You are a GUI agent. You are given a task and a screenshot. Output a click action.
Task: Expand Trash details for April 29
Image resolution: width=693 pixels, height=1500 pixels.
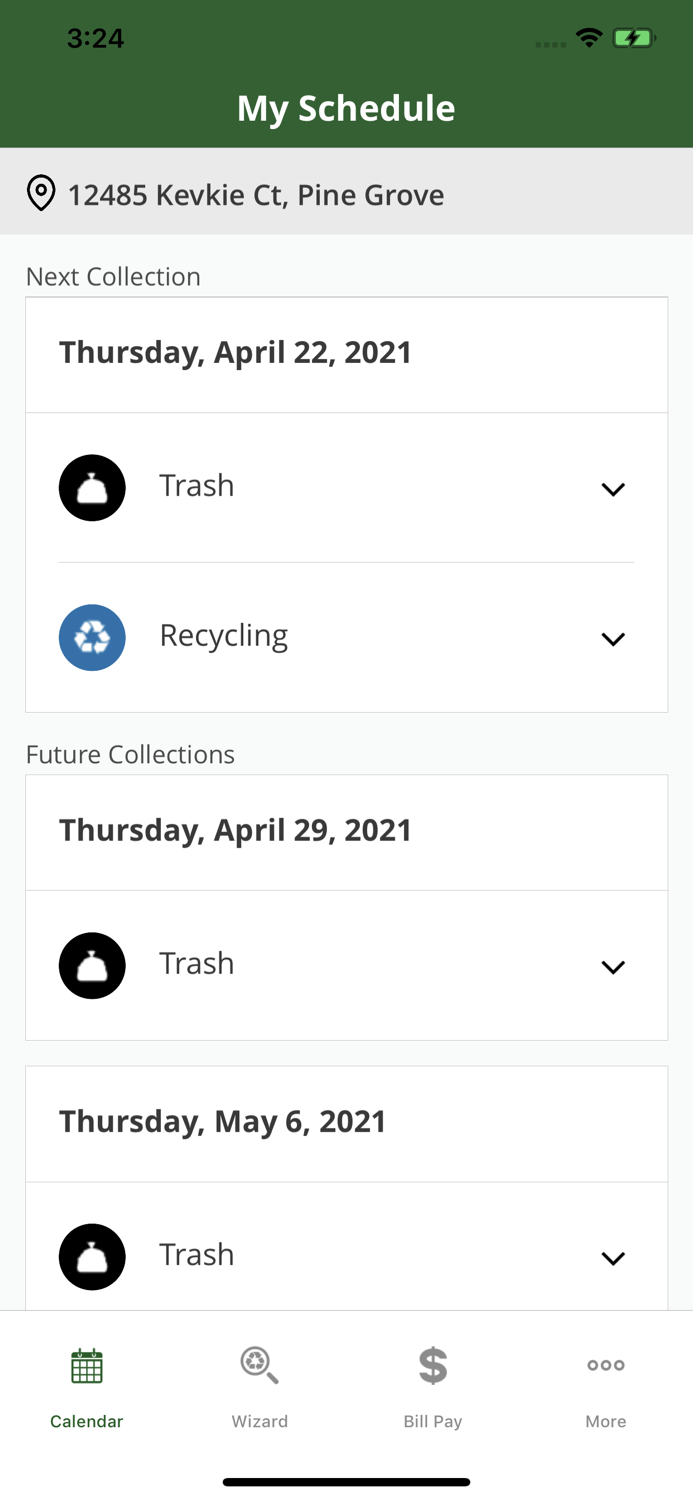tap(614, 967)
